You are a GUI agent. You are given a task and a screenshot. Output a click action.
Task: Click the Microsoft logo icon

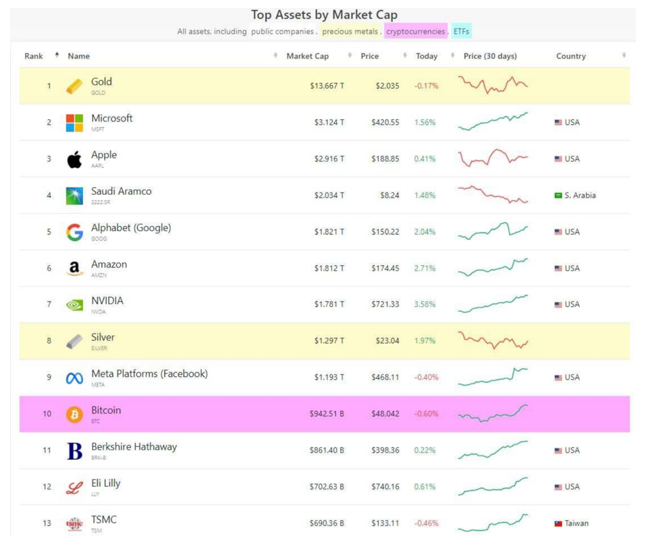74,123
